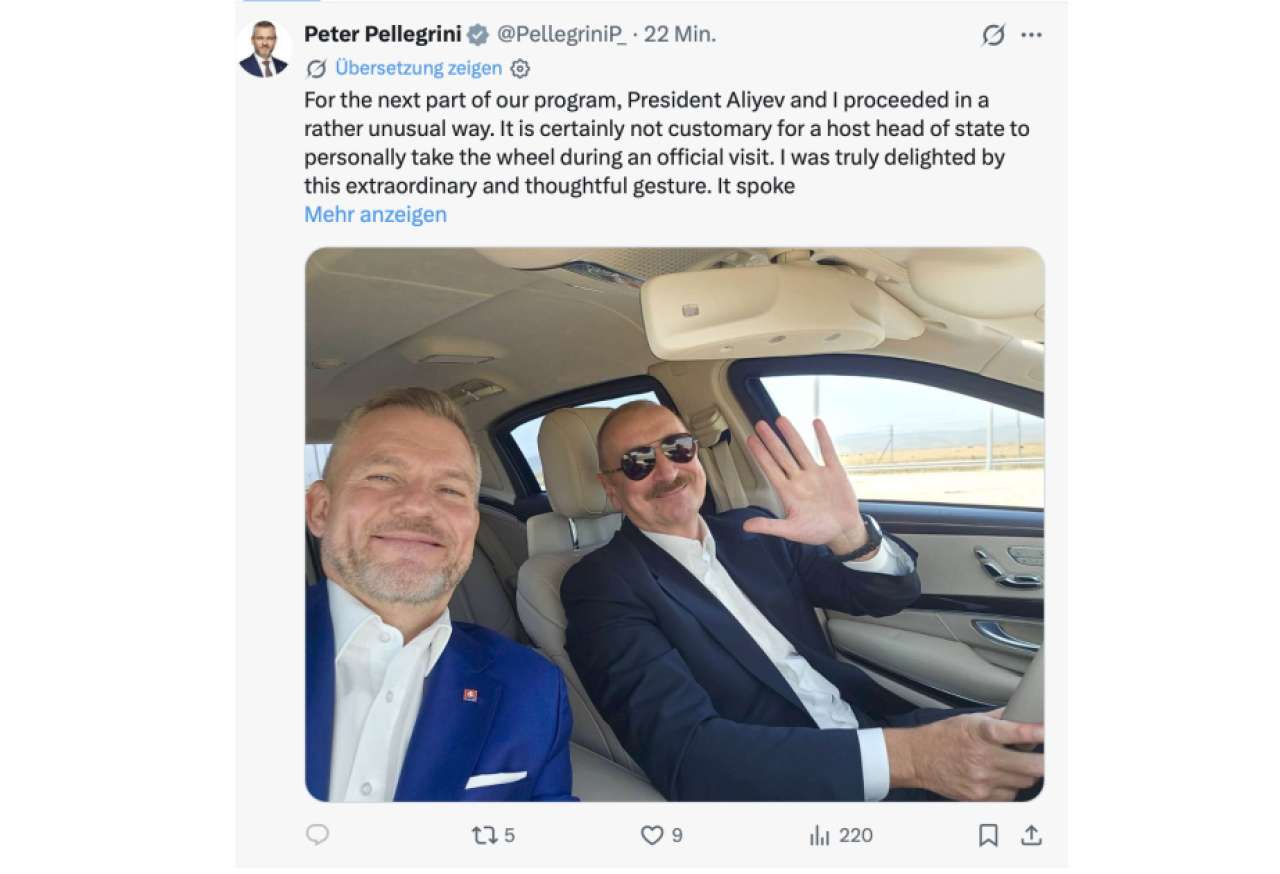Click the blue verified badge
This screenshot has width=1280, height=874.
click(478, 35)
